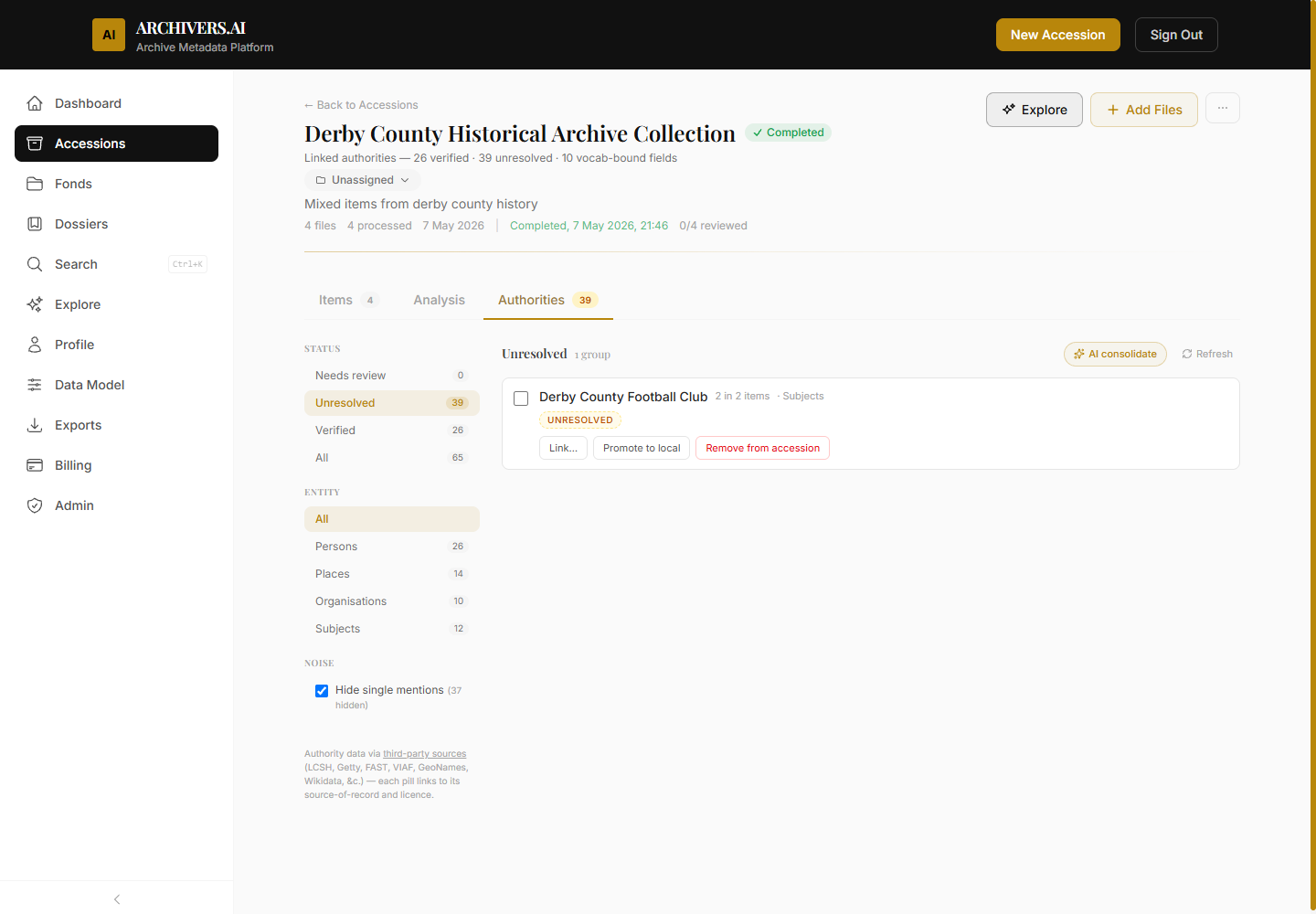Viewport: 1316px width, 914px height.
Task: Select the Authorities tab
Action: [547, 300]
